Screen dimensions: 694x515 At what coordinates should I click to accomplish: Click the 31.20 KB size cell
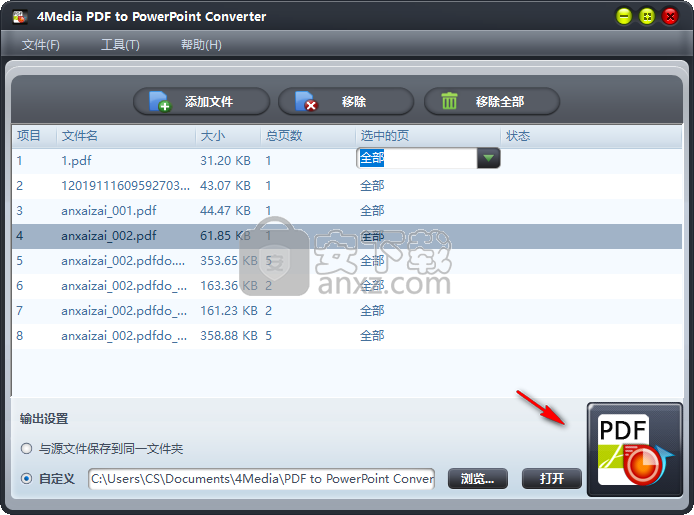click(x=225, y=161)
